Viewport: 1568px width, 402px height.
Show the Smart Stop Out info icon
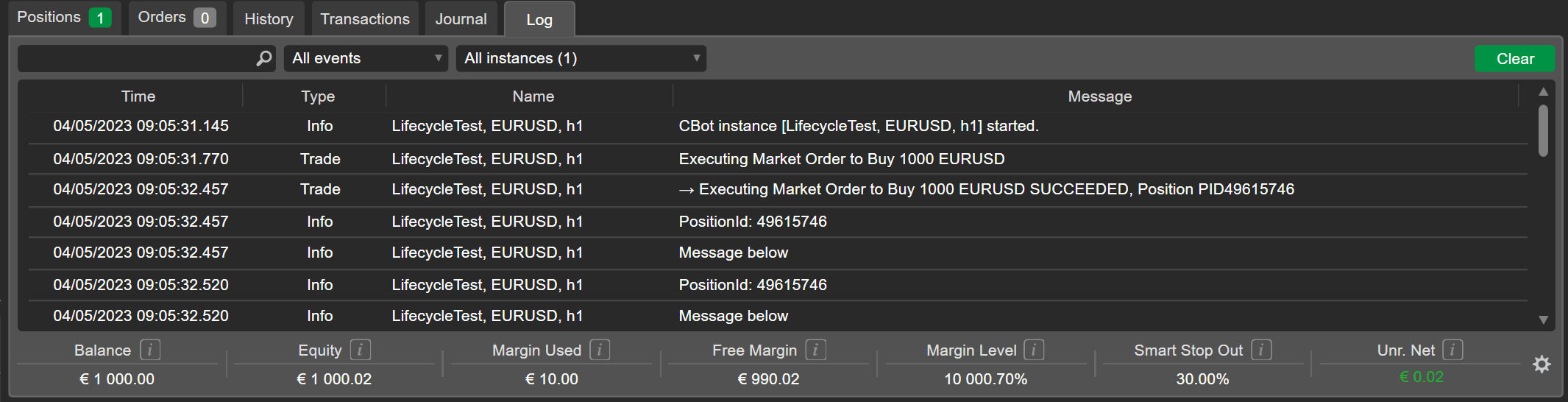(1261, 350)
